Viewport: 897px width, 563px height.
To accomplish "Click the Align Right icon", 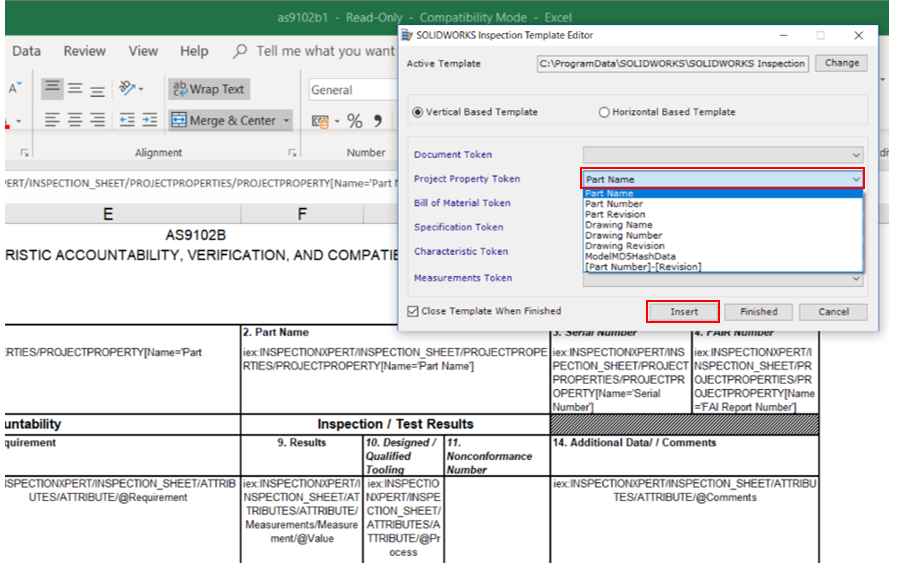I will pyautogui.click(x=97, y=120).
